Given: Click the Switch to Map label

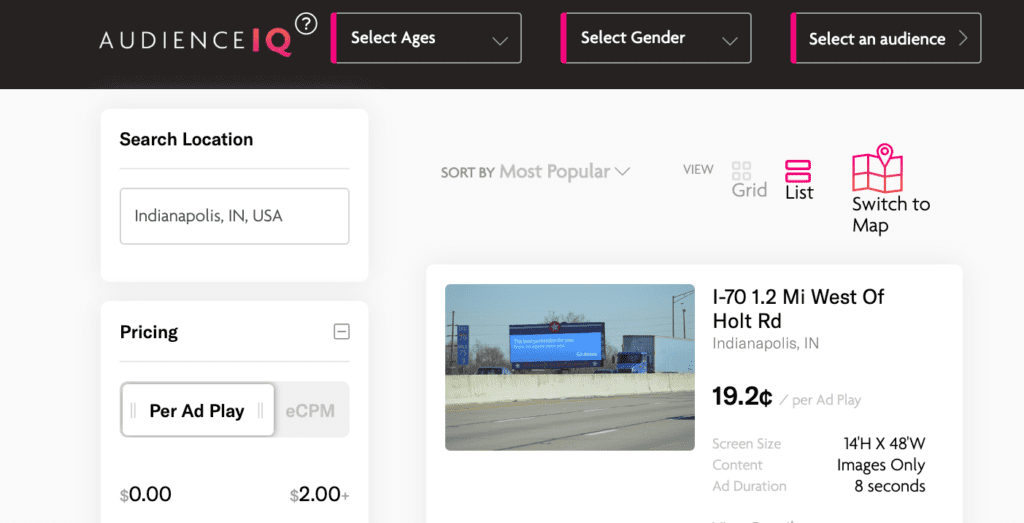Looking at the screenshot, I should [890, 214].
